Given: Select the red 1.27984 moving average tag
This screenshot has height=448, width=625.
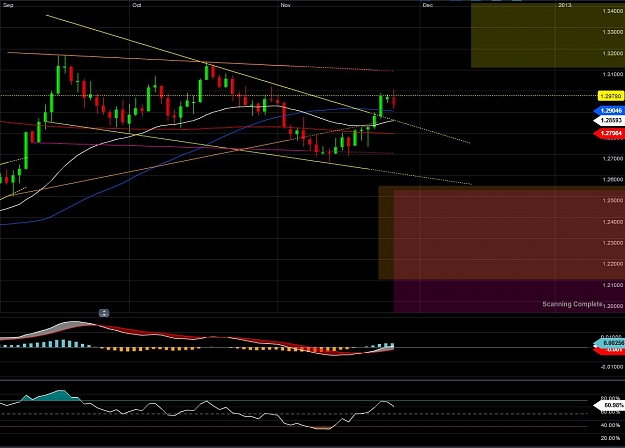Looking at the screenshot, I should tap(609, 133).
